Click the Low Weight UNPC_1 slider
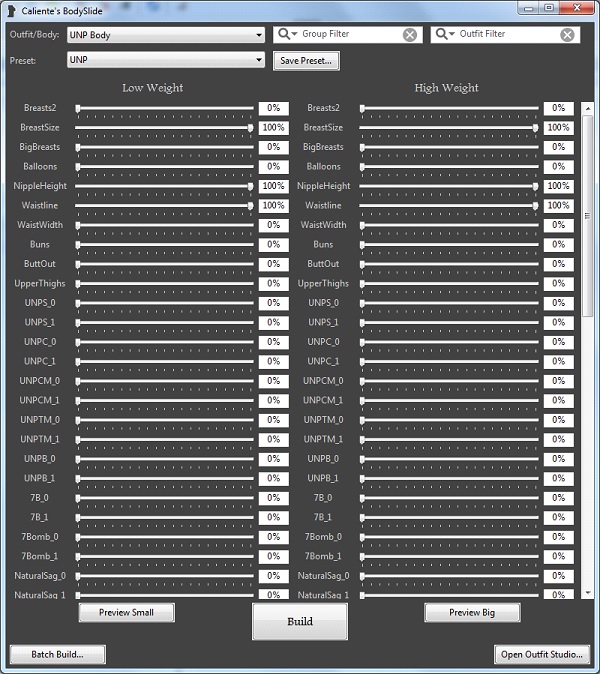The width and height of the screenshot is (600, 674). click(x=164, y=362)
